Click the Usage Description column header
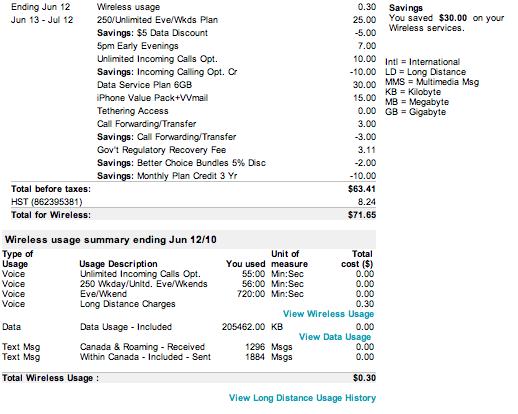 click(x=118, y=264)
